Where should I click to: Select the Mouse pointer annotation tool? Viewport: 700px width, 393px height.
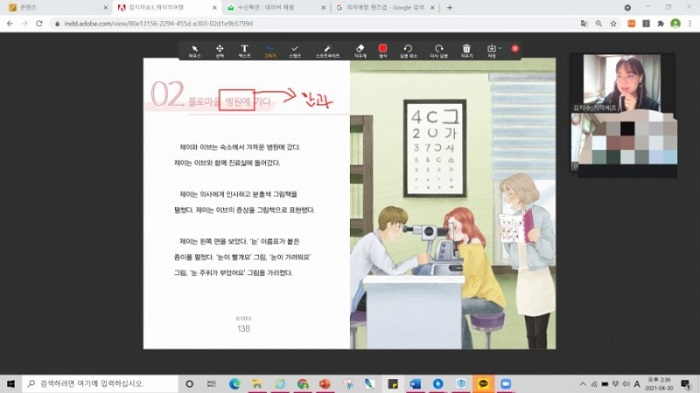195,51
